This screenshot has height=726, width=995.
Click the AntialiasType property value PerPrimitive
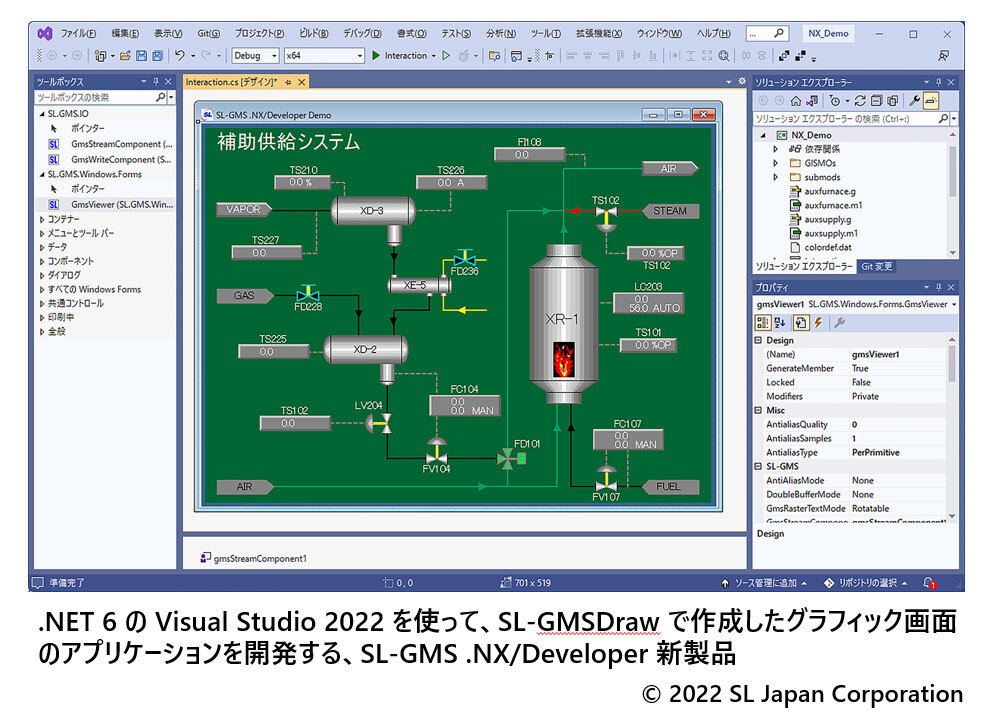(x=876, y=452)
